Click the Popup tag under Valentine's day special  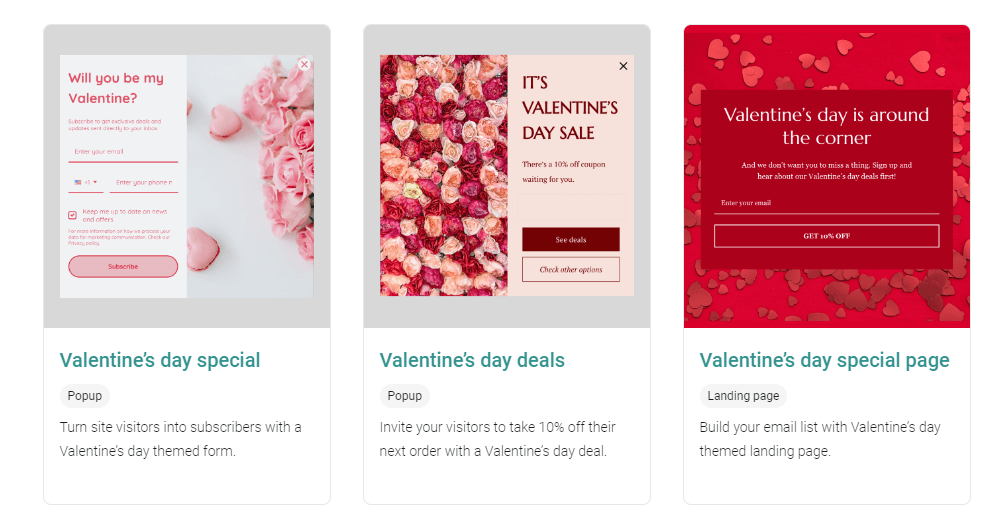(x=85, y=396)
